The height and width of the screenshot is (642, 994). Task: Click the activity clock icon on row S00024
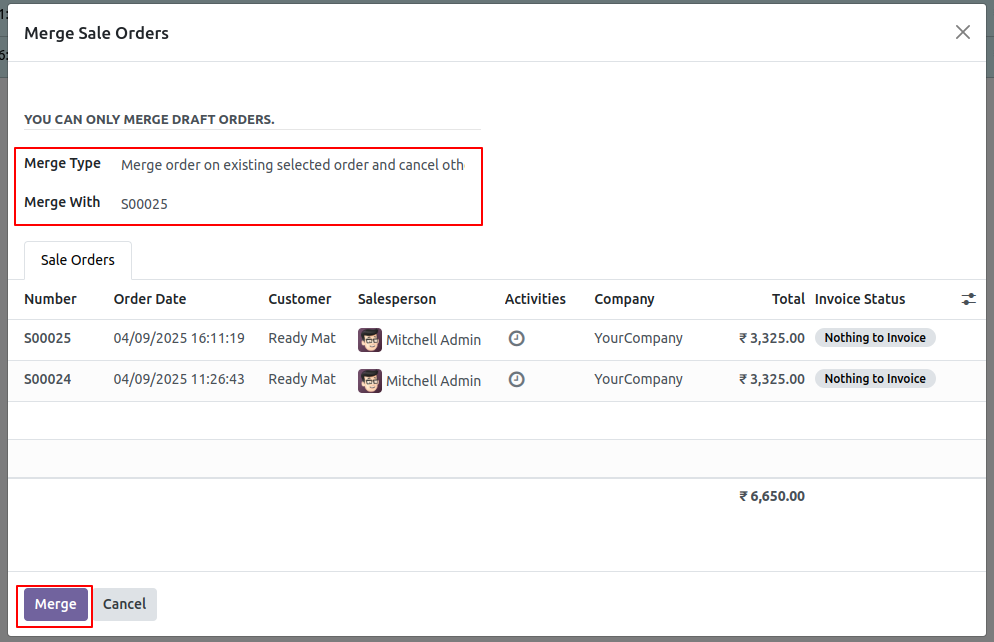[x=517, y=380]
